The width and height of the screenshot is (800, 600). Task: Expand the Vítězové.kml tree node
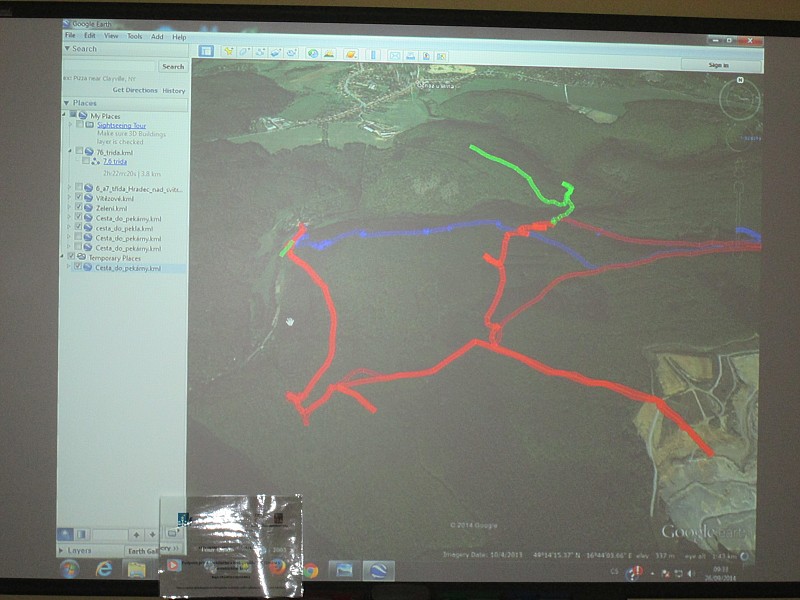(69, 197)
